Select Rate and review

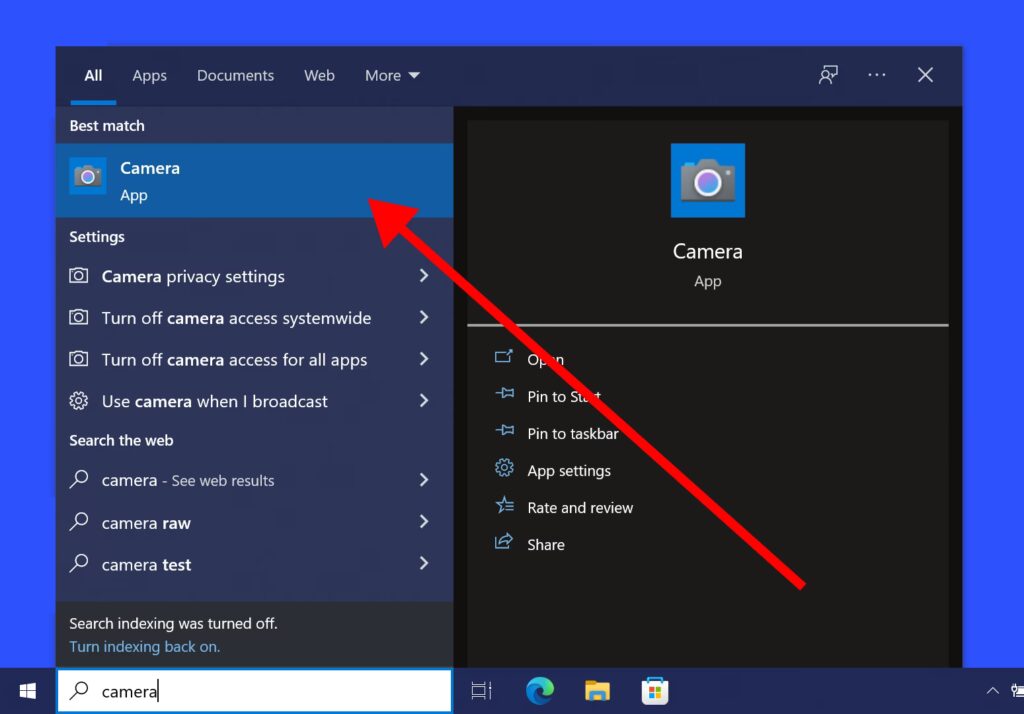580,508
